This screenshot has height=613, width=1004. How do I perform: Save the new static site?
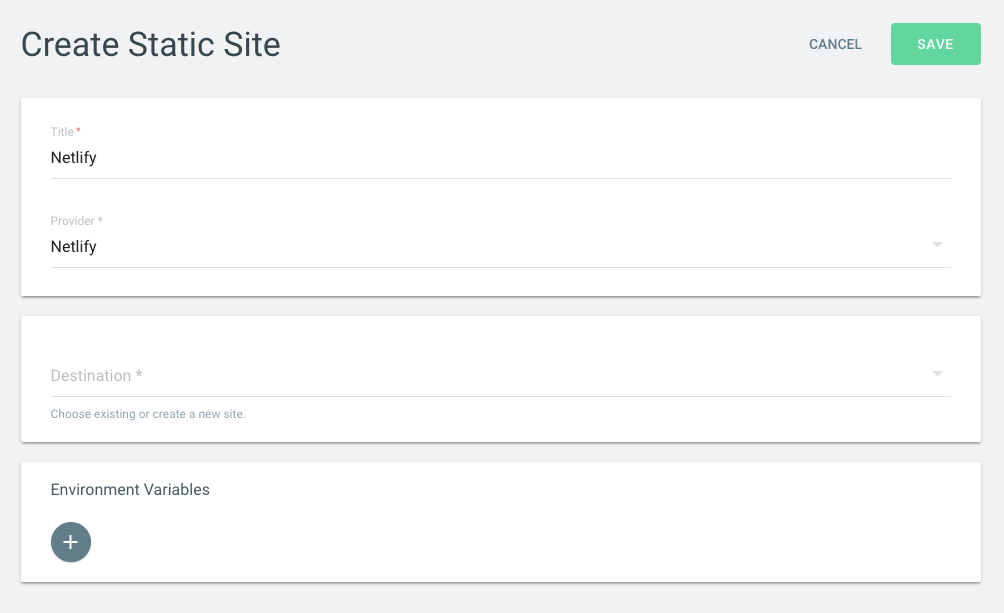[x=935, y=44]
